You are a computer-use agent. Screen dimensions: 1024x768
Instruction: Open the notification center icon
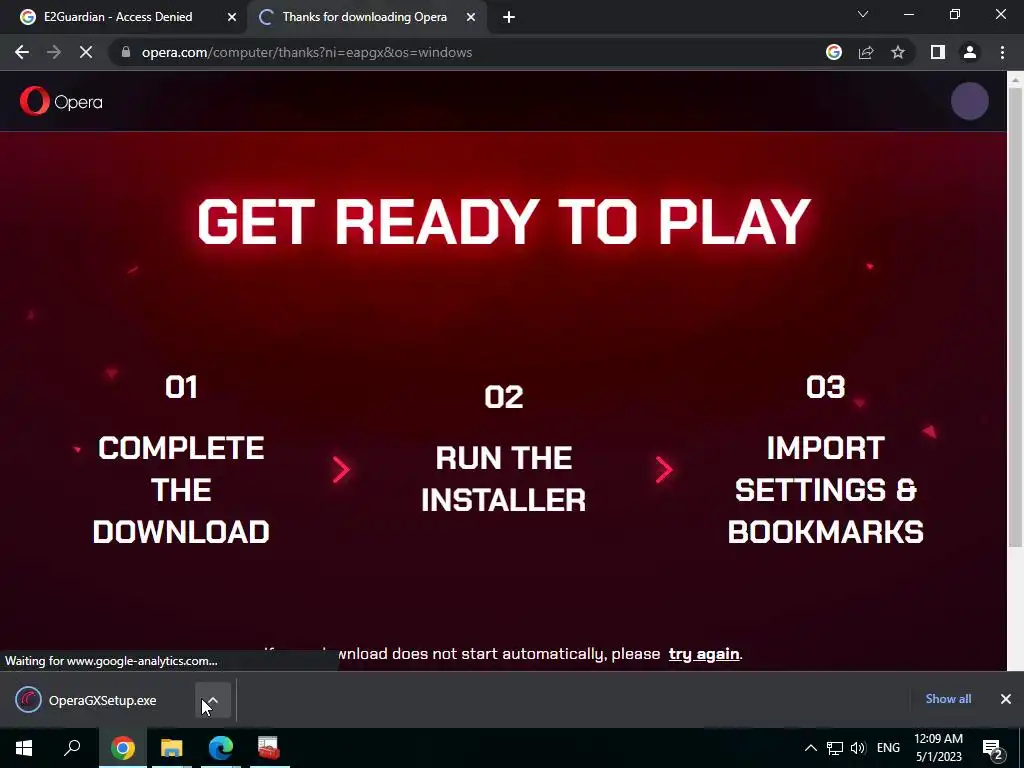click(x=993, y=749)
